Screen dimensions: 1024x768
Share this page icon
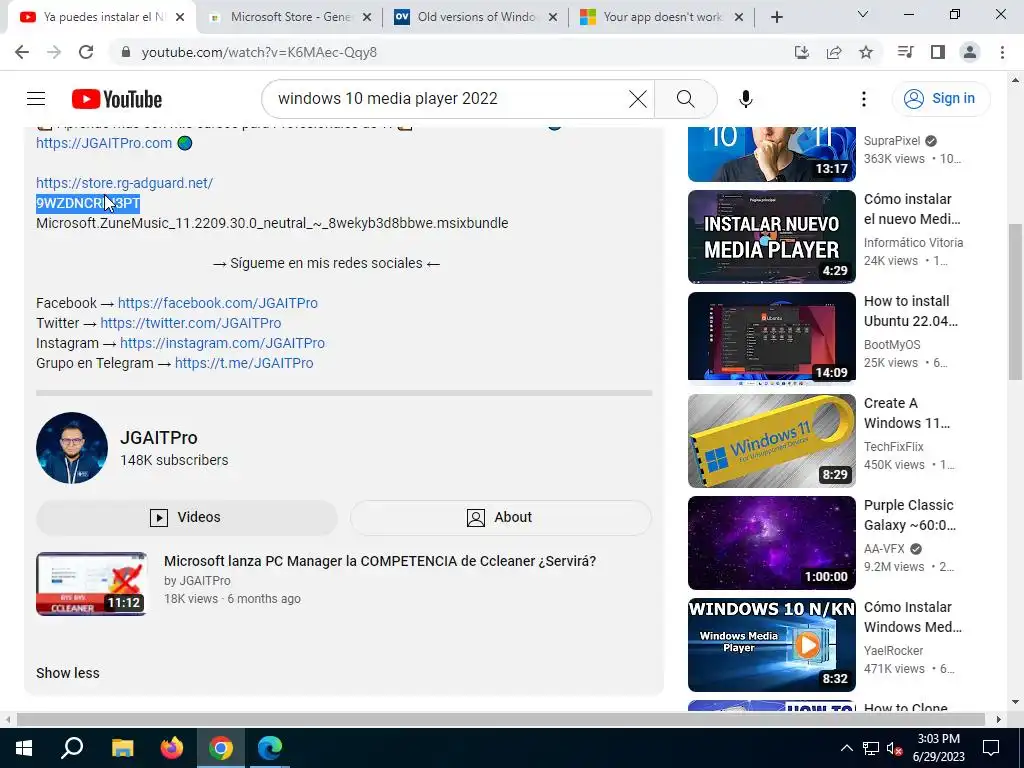tap(834, 52)
